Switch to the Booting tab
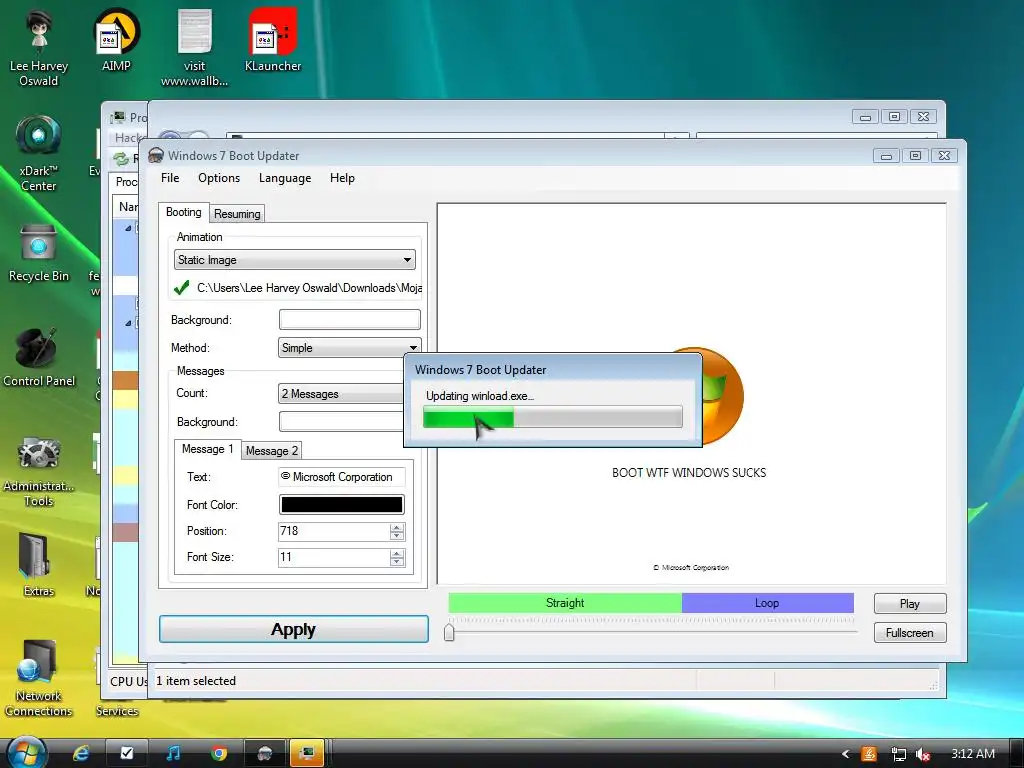1024x768 pixels. [184, 212]
